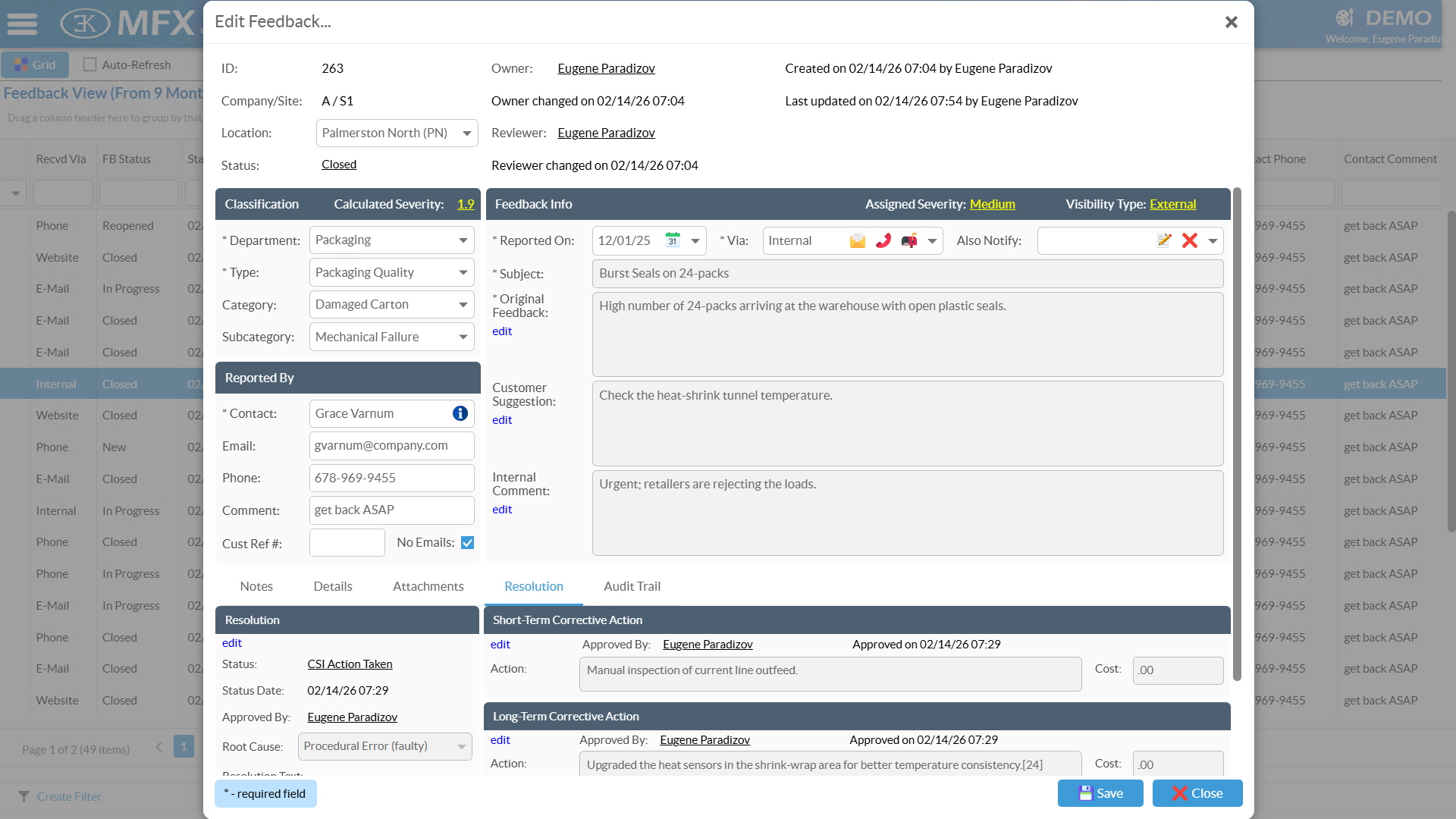This screenshot has width=1456, height=819.
Task: Click the Save button
Action: pos(1100,793)
